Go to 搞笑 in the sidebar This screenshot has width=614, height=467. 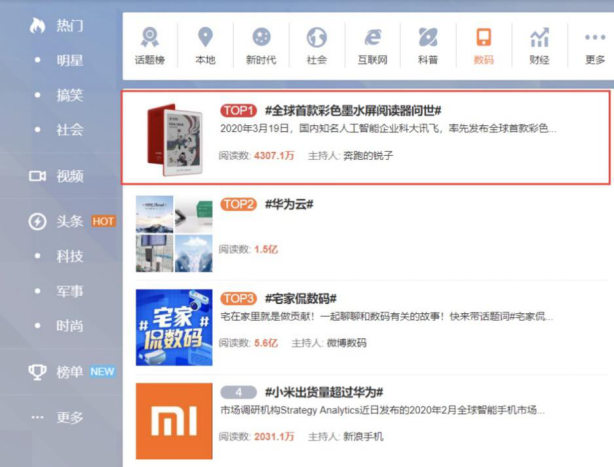pyautogui.click(x=70, y=95)
